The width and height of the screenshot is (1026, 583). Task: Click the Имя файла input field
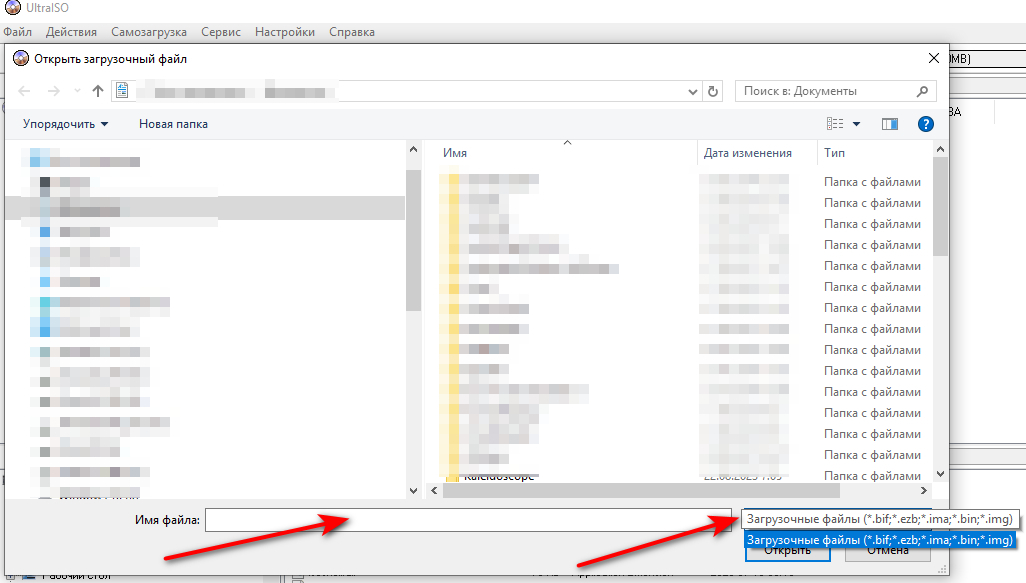[x=468, y=520]
